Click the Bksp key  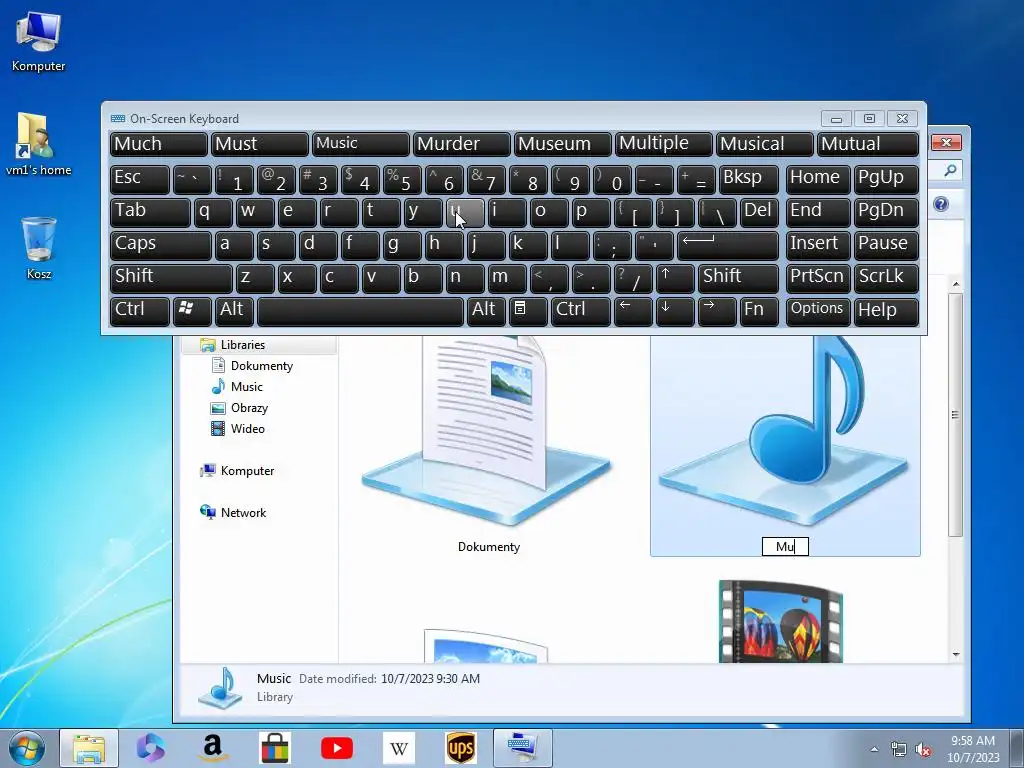(749, 179)
